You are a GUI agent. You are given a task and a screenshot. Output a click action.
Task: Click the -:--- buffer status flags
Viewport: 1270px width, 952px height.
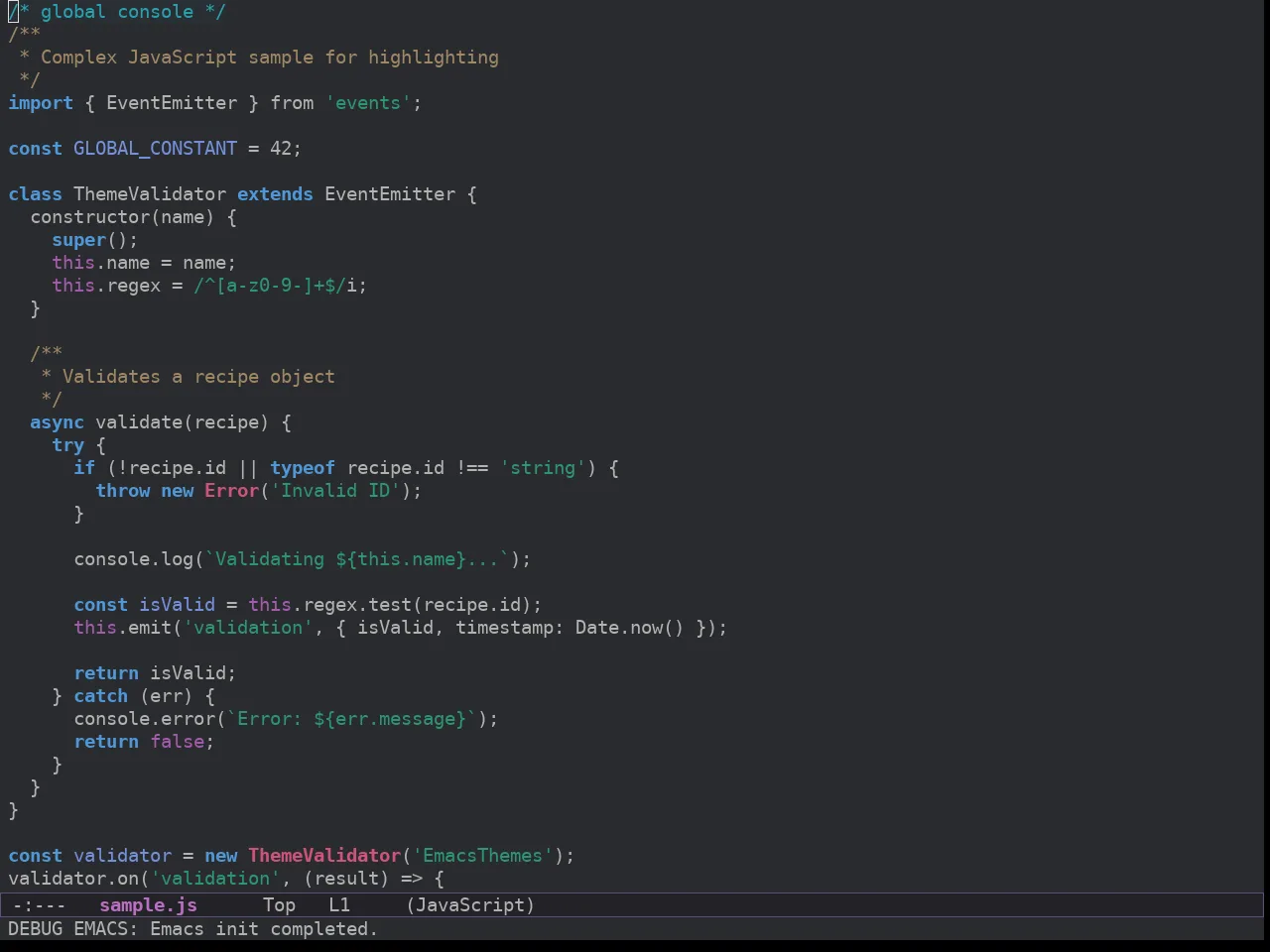coord(40,904)
